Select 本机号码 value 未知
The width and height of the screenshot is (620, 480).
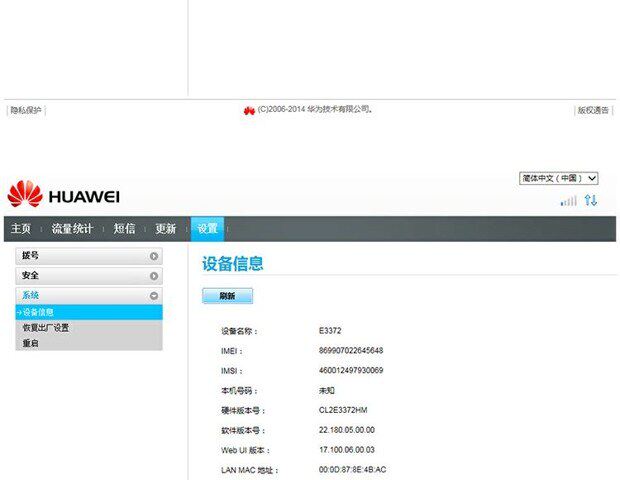[x=327, y=390]
